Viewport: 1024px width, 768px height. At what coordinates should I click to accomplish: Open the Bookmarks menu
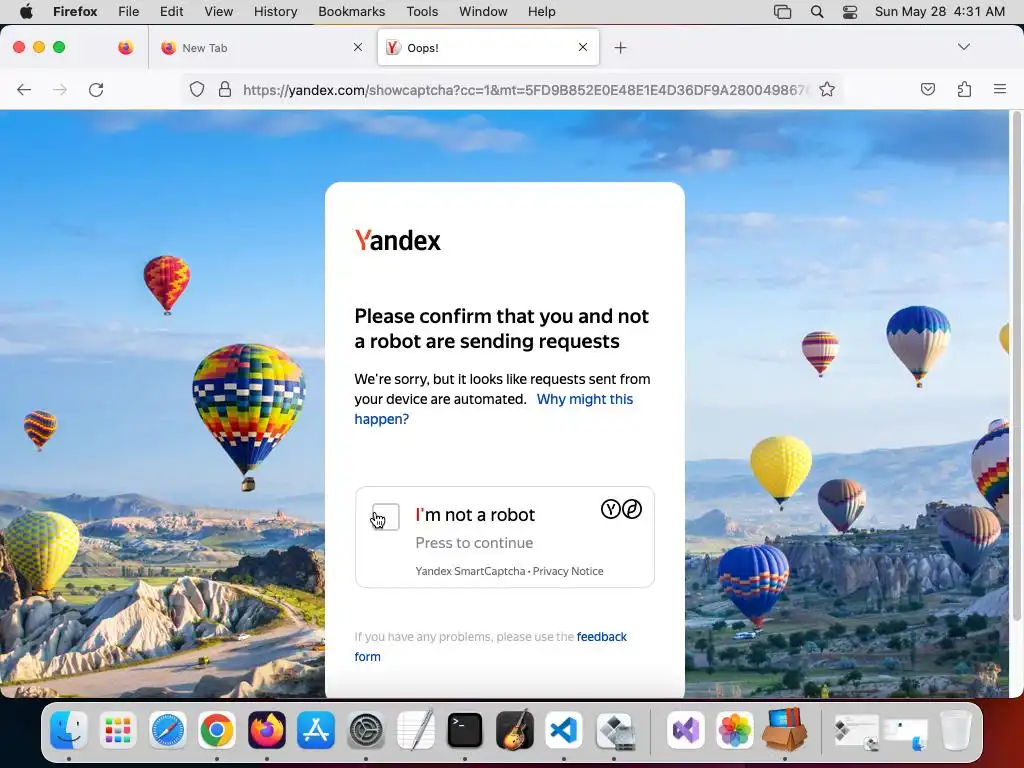tap(352, 11)
